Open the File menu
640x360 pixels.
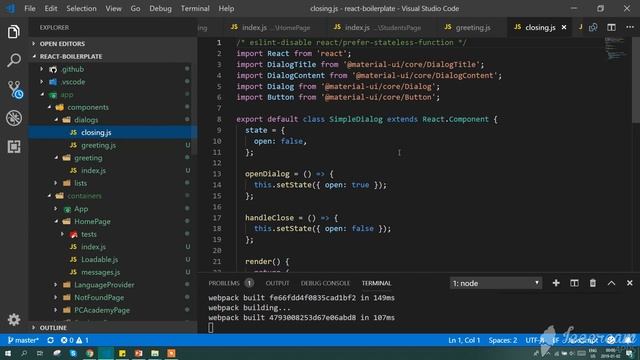pyautogui.click(x=30, y=9)
